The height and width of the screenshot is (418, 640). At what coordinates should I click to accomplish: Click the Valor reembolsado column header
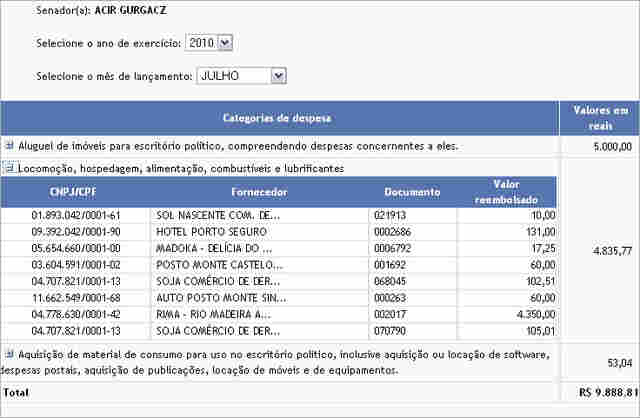tap(507, 191)
